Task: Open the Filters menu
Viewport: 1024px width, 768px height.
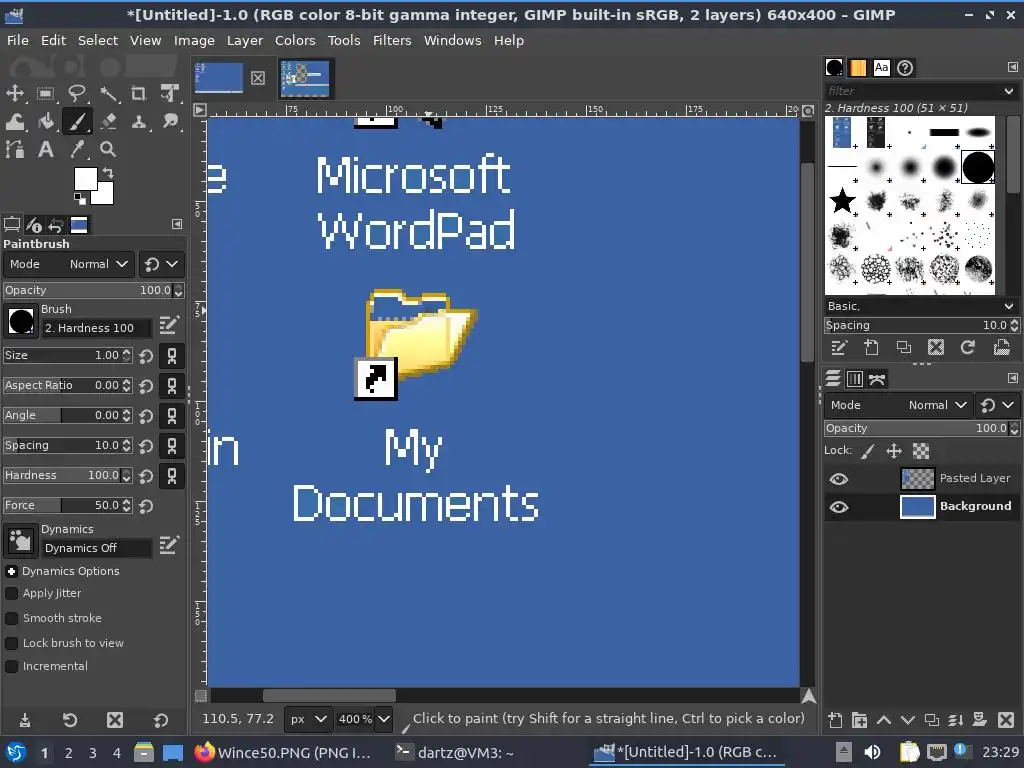Action: (392, 40)
